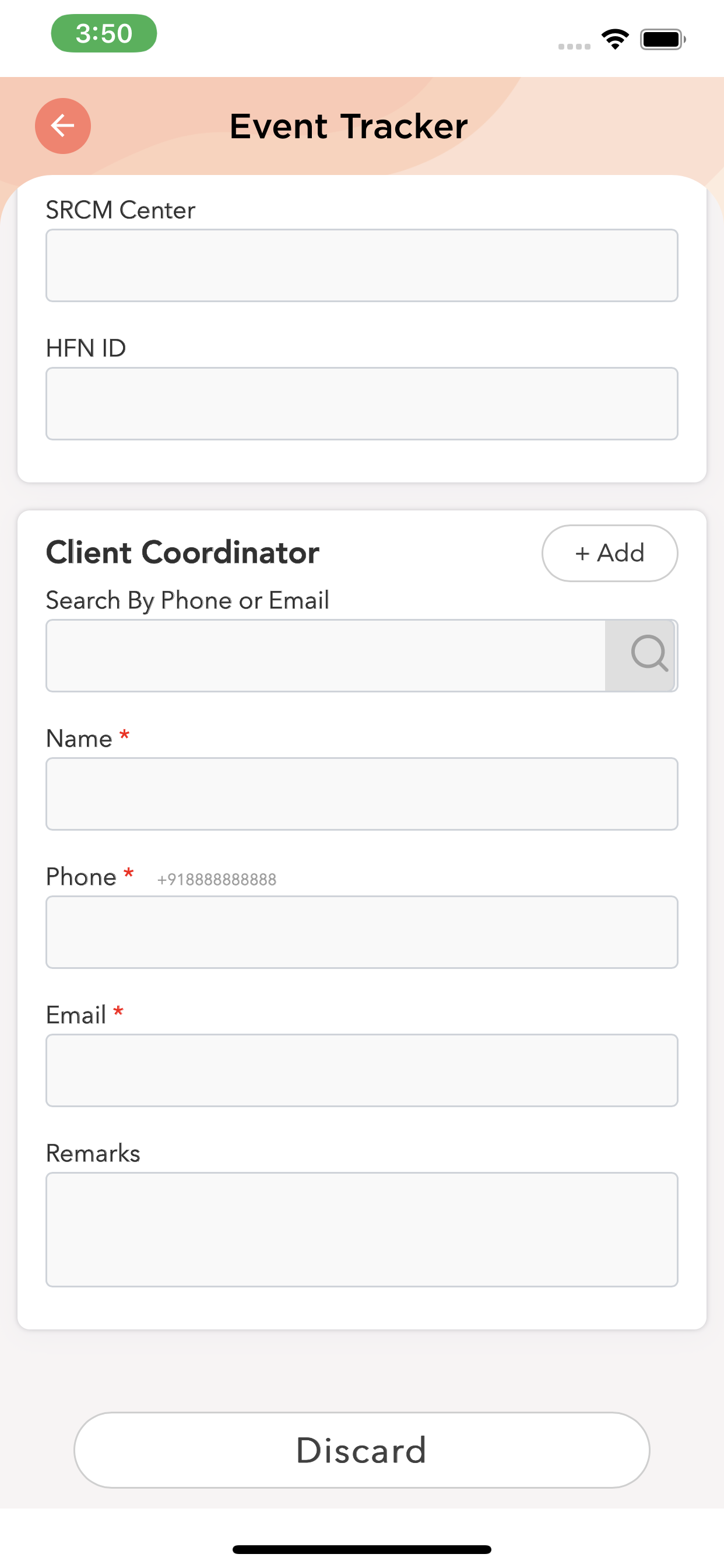This screenshot has height=1568, width=724.
Task: Select the HFN ID text box
Action: click(x=361, y=404)
